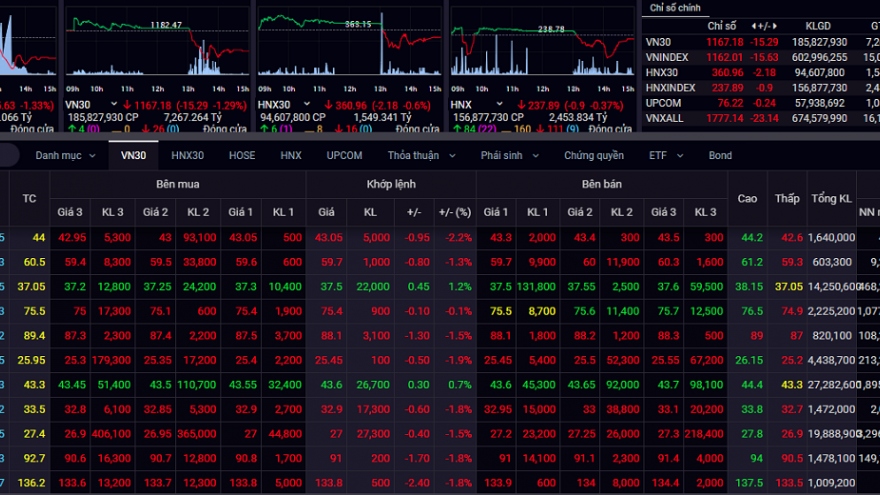Select the HOSE tab
Viewport: 880px width, 495px height.
point(242,156)
